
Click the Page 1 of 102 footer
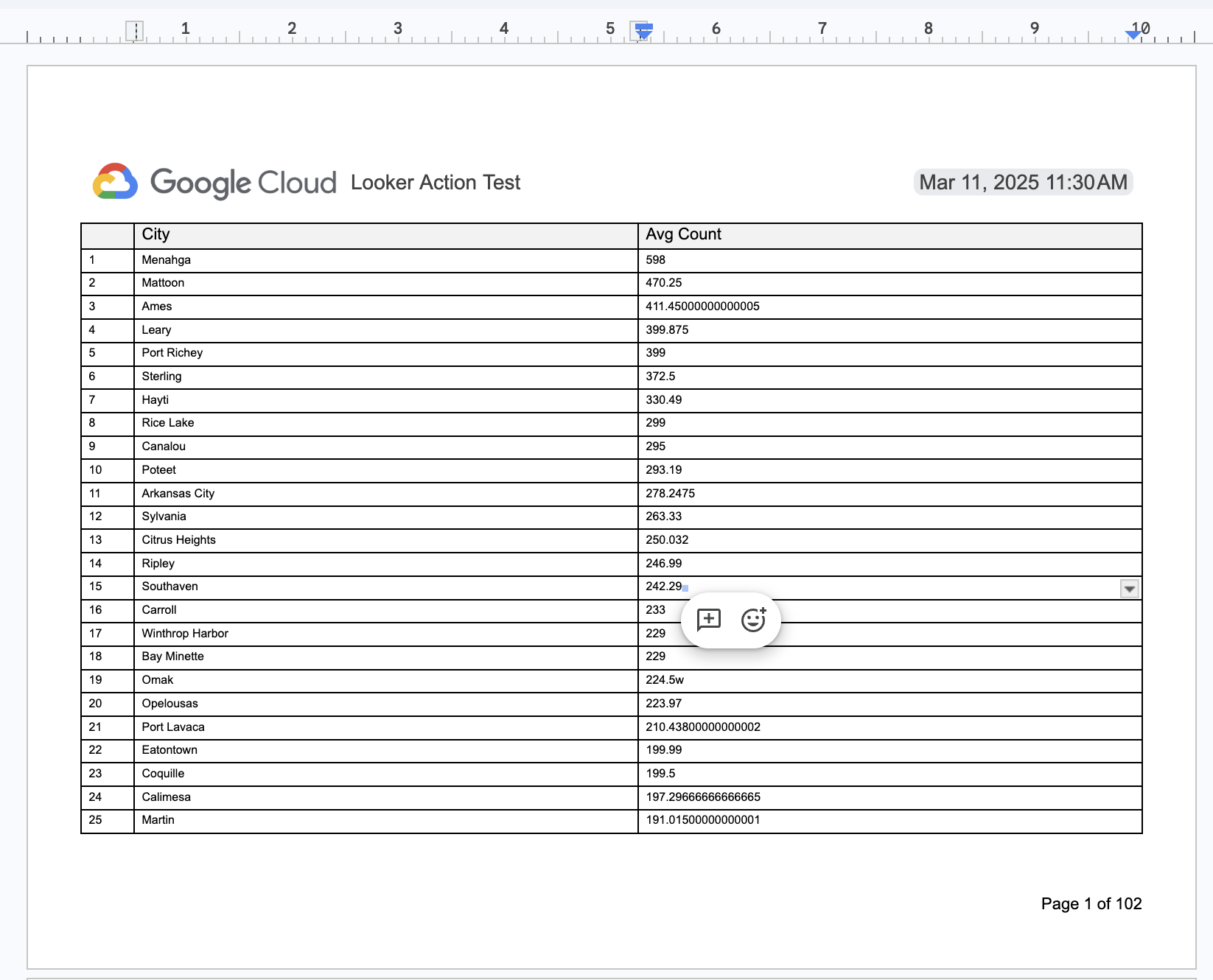1091,904
